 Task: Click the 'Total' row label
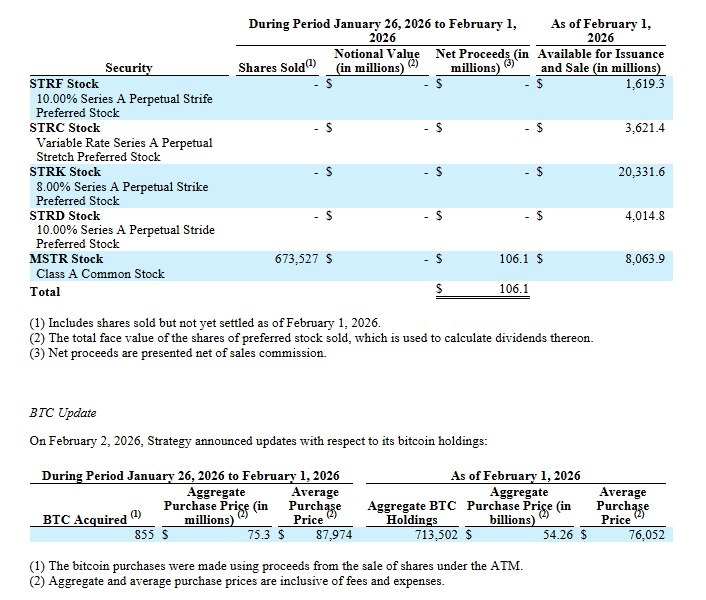click(x=45, y=292)
